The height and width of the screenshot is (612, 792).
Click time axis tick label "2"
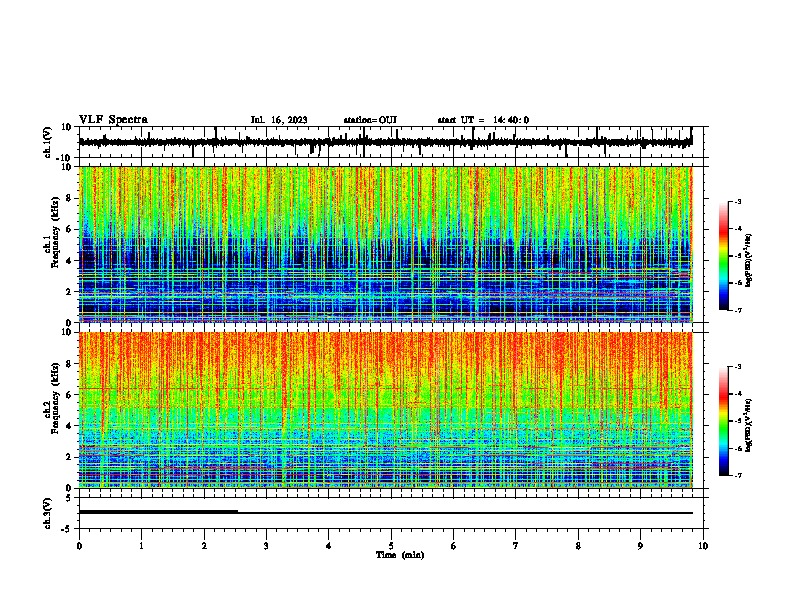(x=204, y=546)
